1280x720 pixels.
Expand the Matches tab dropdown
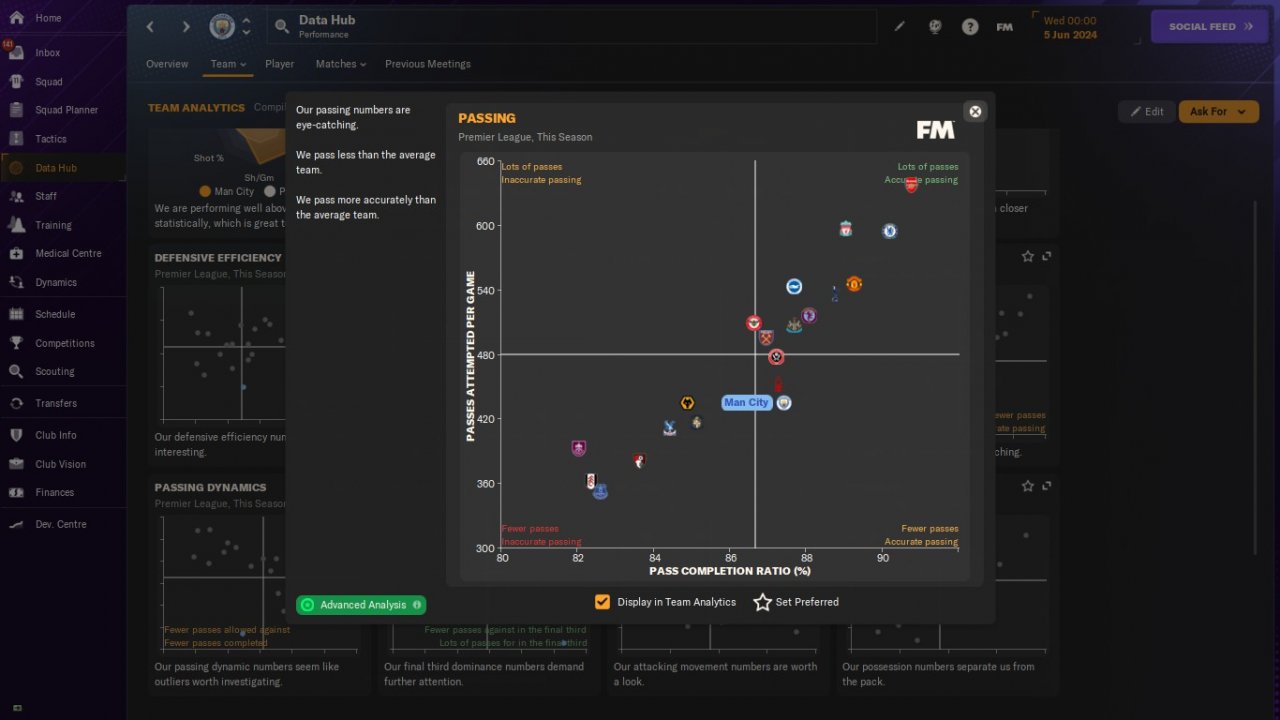(x=341, y=64)
